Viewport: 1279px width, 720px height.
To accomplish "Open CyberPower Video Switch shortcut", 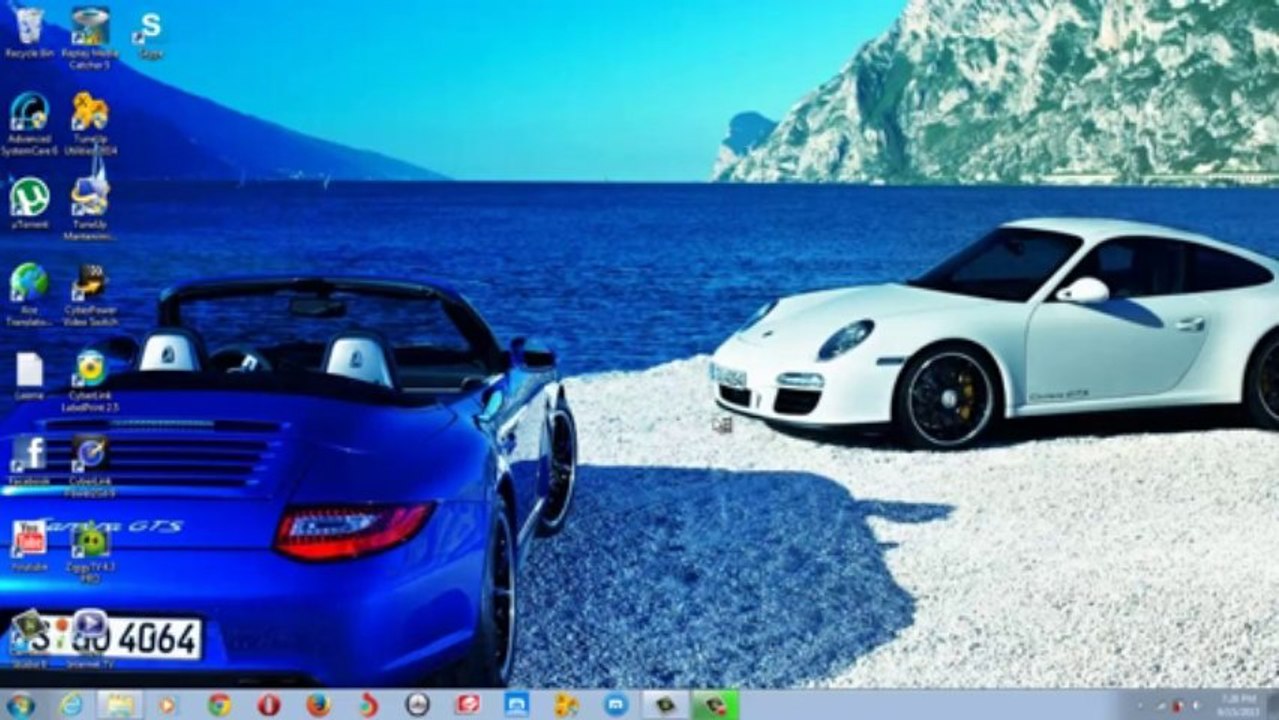I will point(90,295).
